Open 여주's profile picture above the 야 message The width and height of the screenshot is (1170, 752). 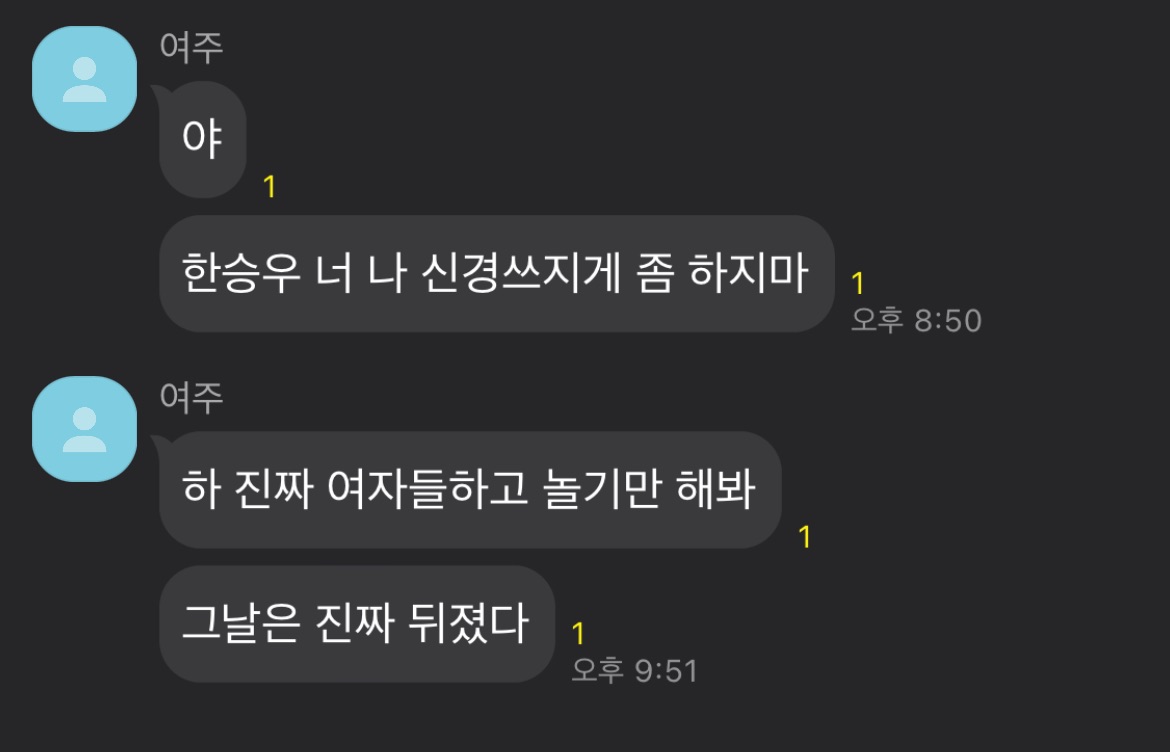[x=84, y=79]
